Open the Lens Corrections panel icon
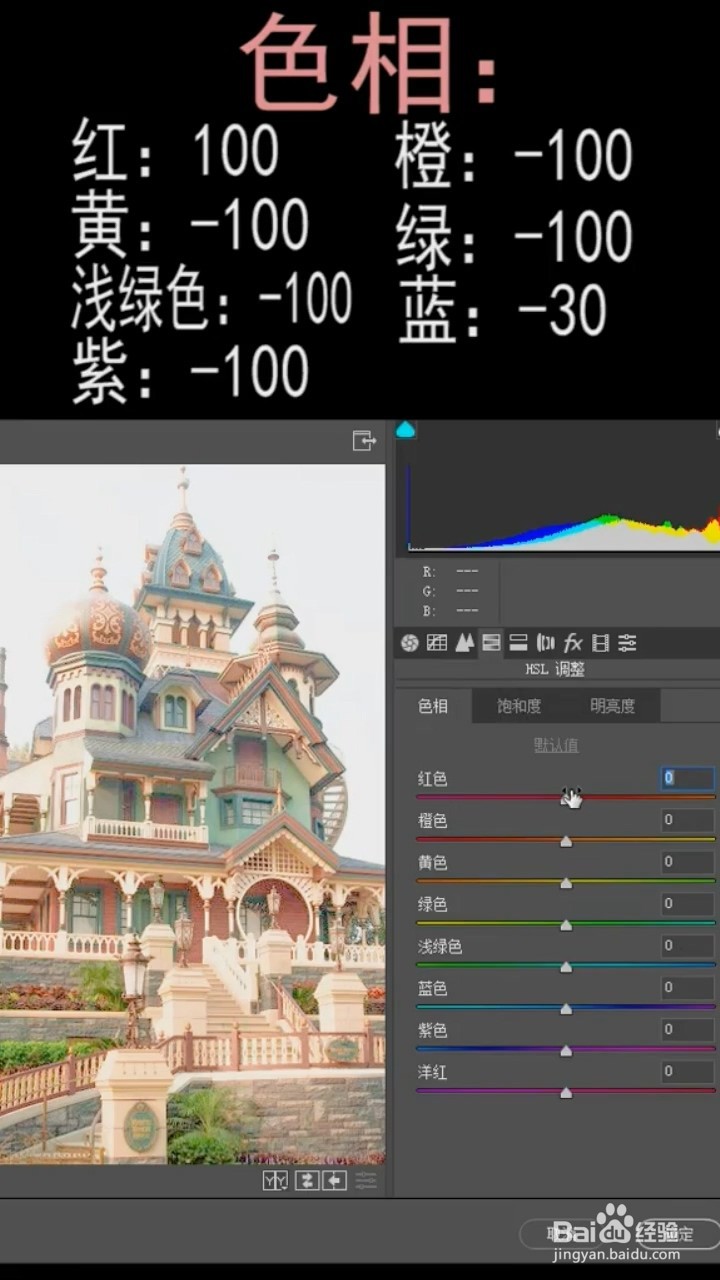 click(545, 643)
